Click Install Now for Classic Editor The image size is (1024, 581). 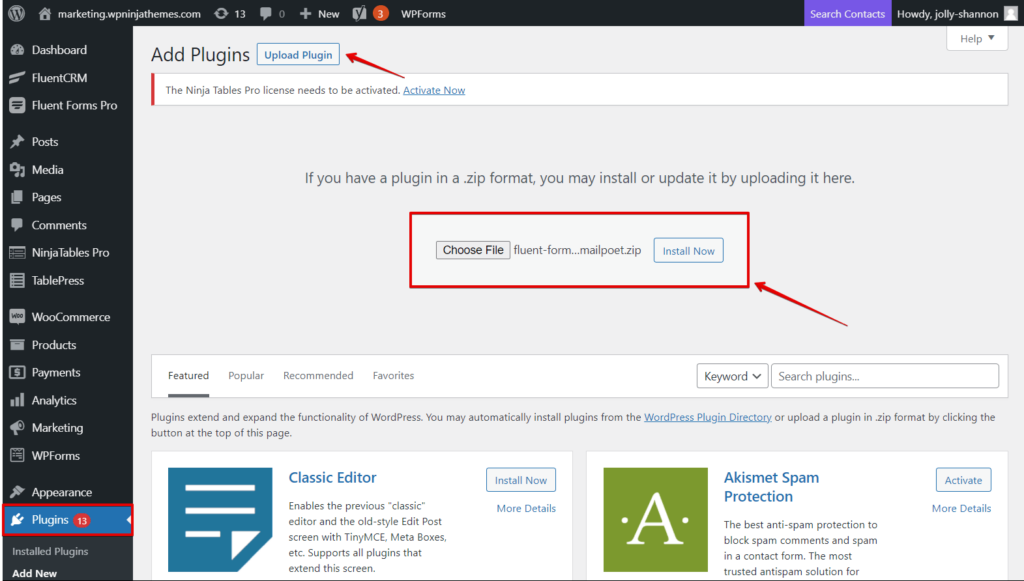pos(520,480)
